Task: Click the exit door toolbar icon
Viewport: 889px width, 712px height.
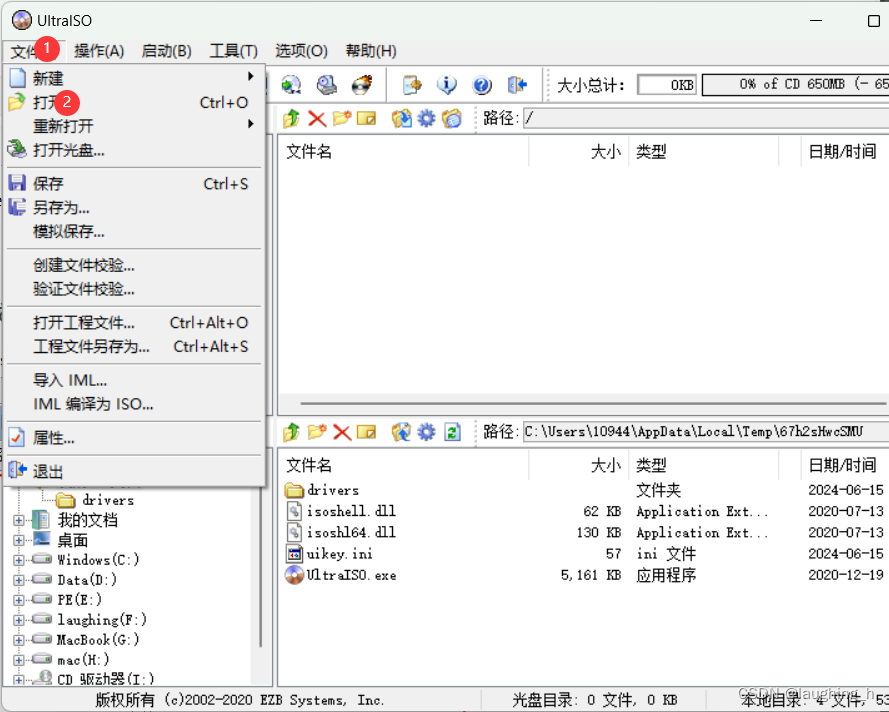Action: point(517,85)
